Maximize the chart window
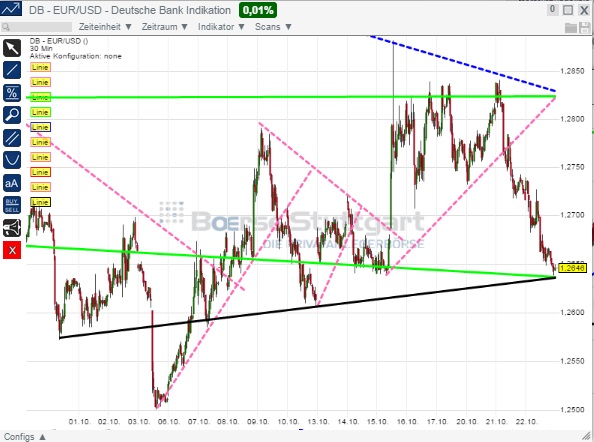Image resolution: width=594 pixels, height=442 pixels. (x=567, y=10)
